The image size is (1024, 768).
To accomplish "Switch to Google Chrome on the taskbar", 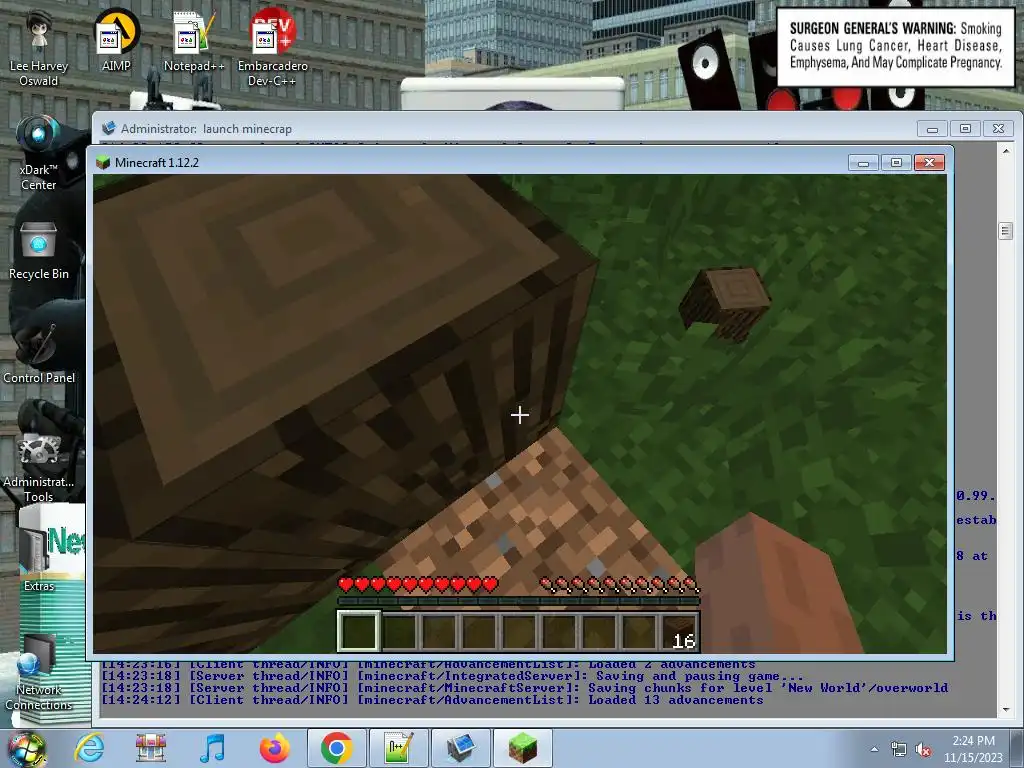I will coord(336,748).
